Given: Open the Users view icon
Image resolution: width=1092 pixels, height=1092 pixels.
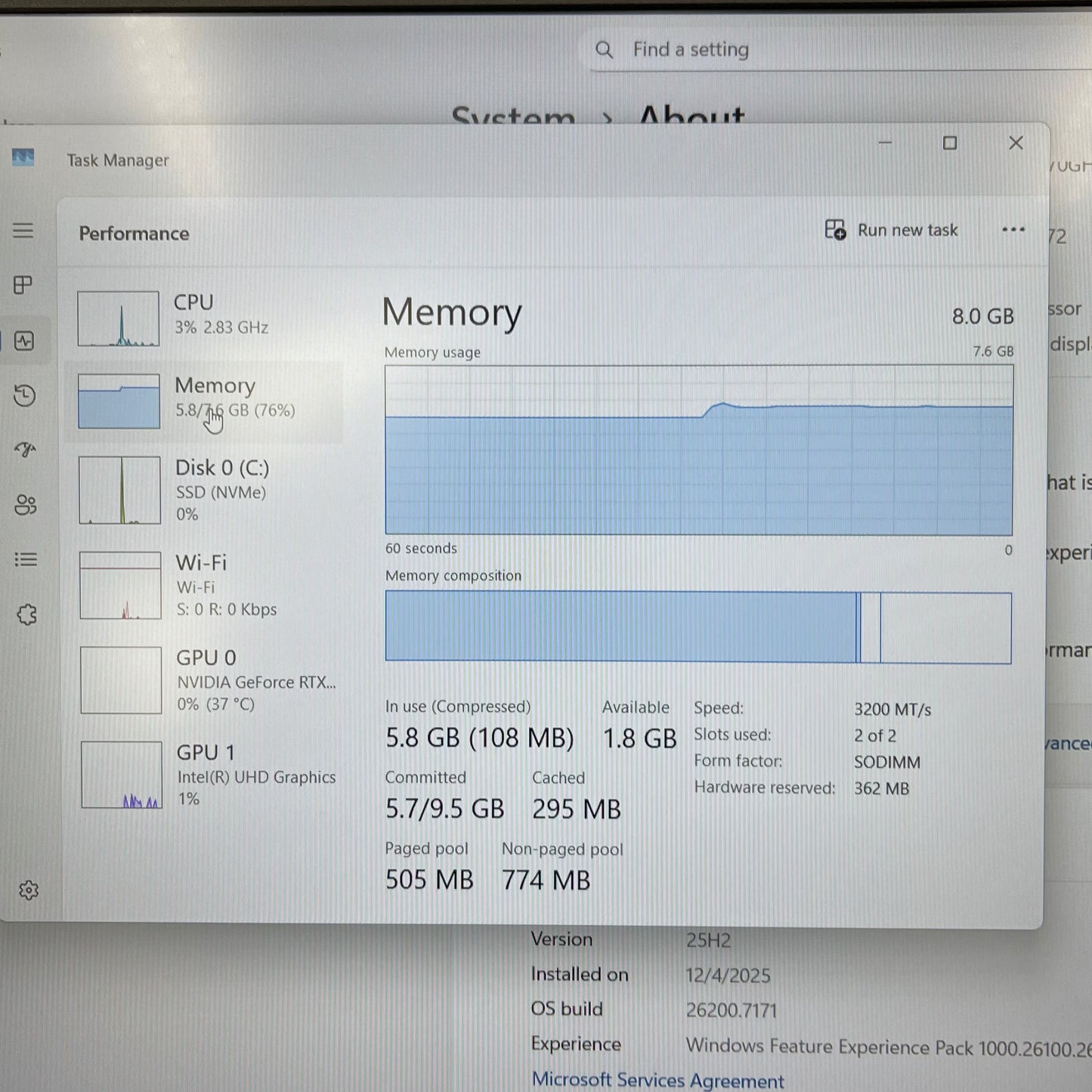Looking at the screenshot, I should pyautogui.click(x=25, y=505).
